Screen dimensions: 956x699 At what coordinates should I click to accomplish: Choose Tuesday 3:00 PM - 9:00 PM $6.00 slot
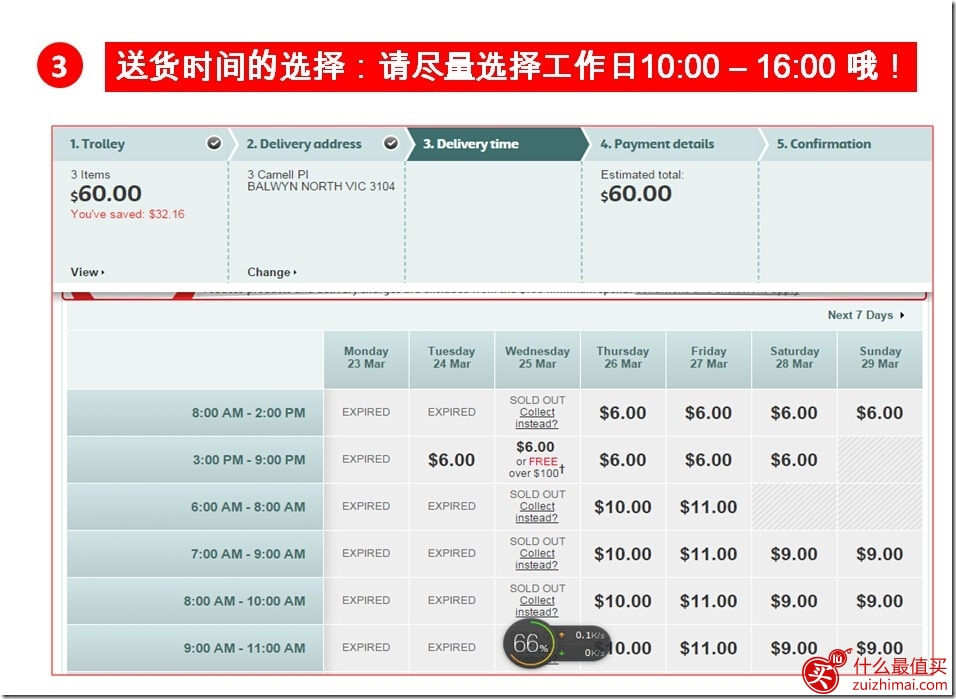(451, 460)
